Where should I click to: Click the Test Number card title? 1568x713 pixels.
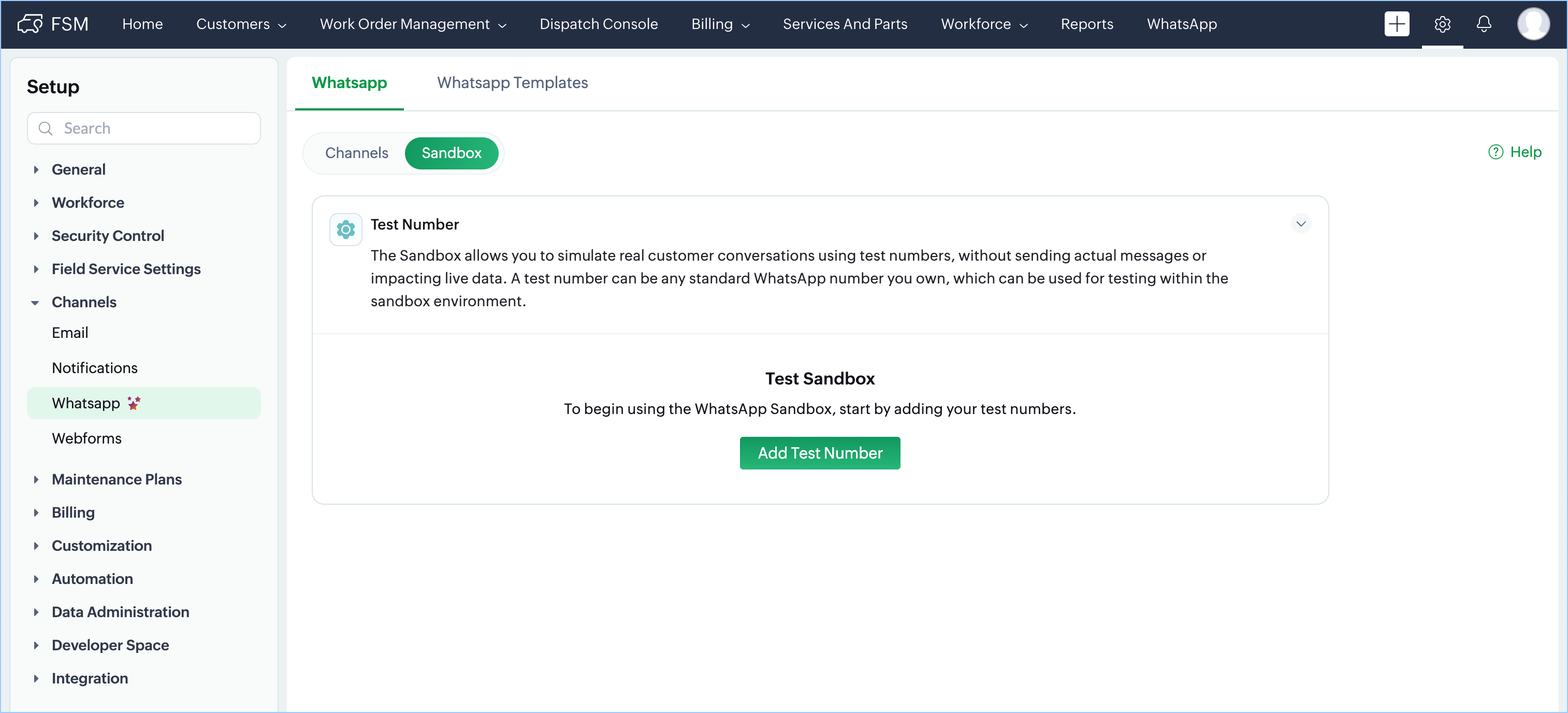414,224
